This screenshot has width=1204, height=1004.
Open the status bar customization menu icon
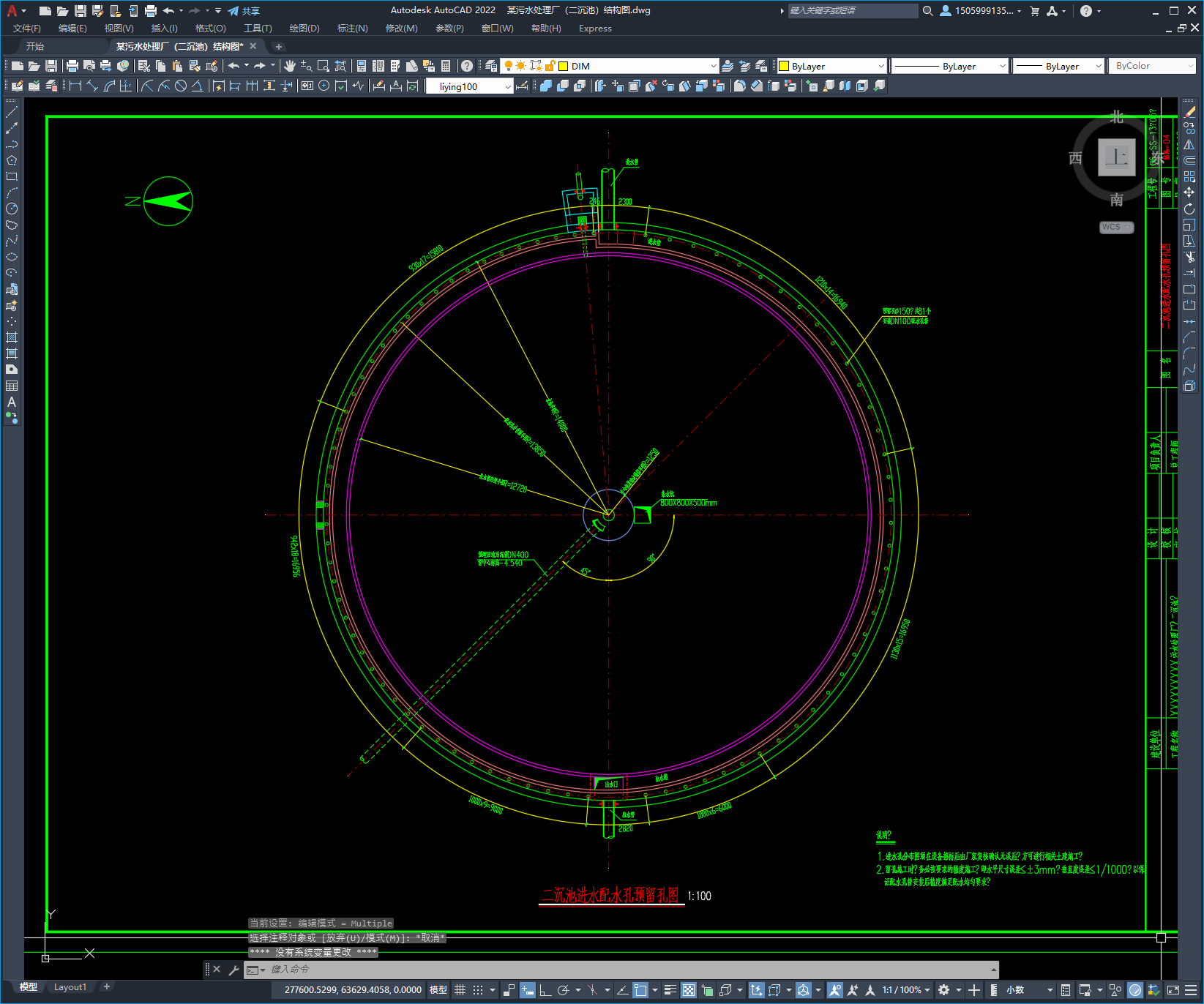tap(1190, 990)
